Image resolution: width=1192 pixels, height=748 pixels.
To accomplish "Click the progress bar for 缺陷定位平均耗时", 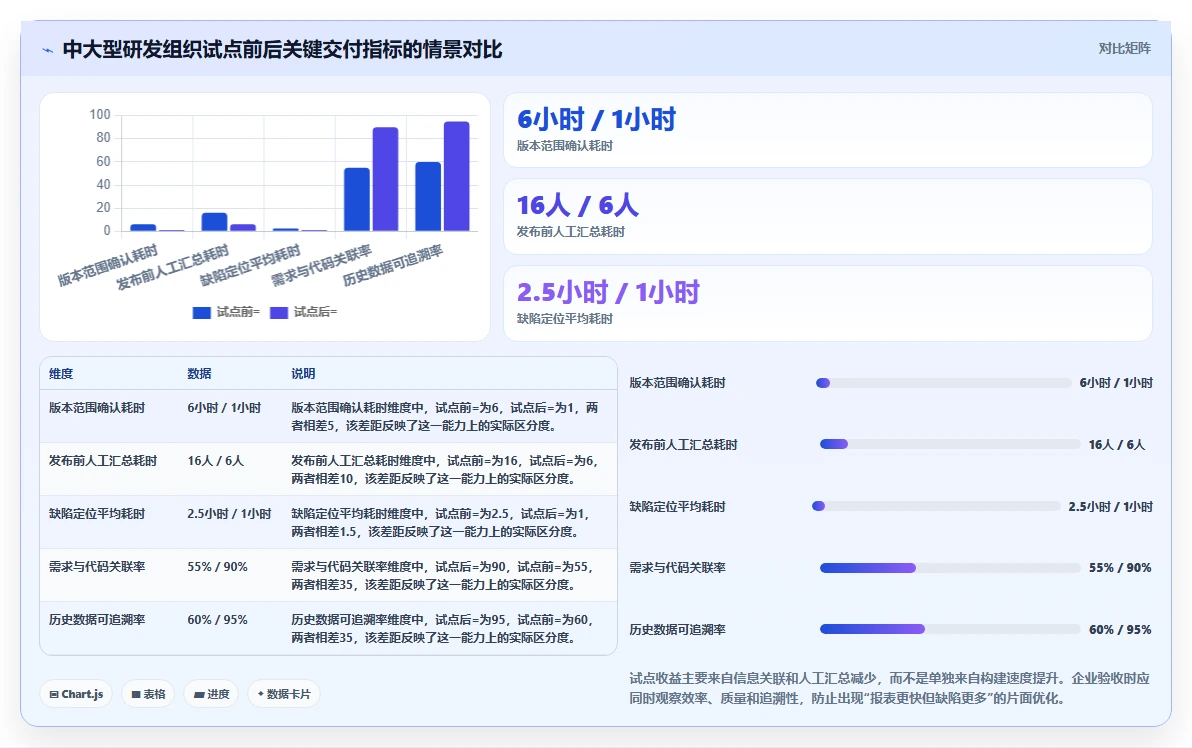I will (x=937, y=506).
